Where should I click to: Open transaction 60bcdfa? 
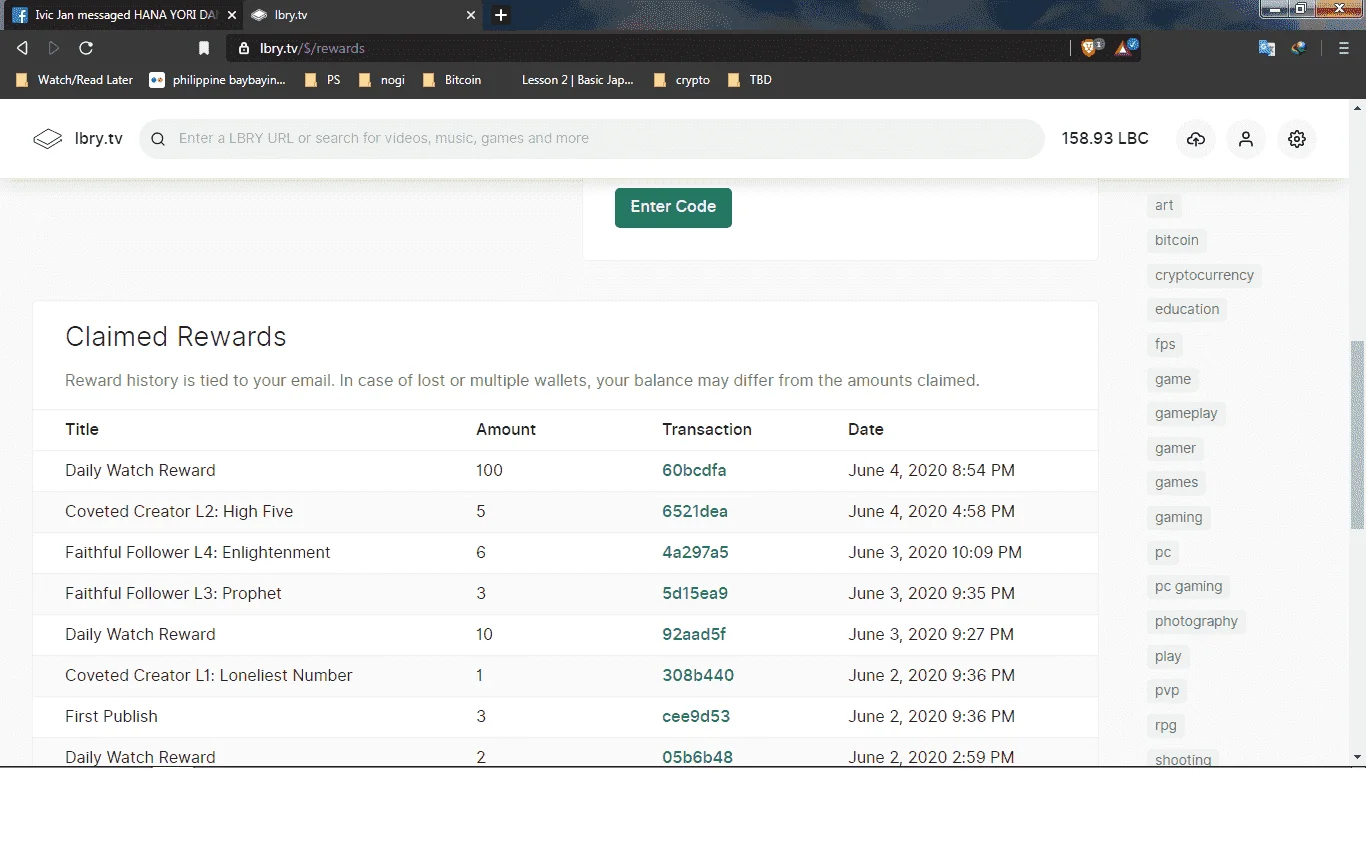(694, 470)
